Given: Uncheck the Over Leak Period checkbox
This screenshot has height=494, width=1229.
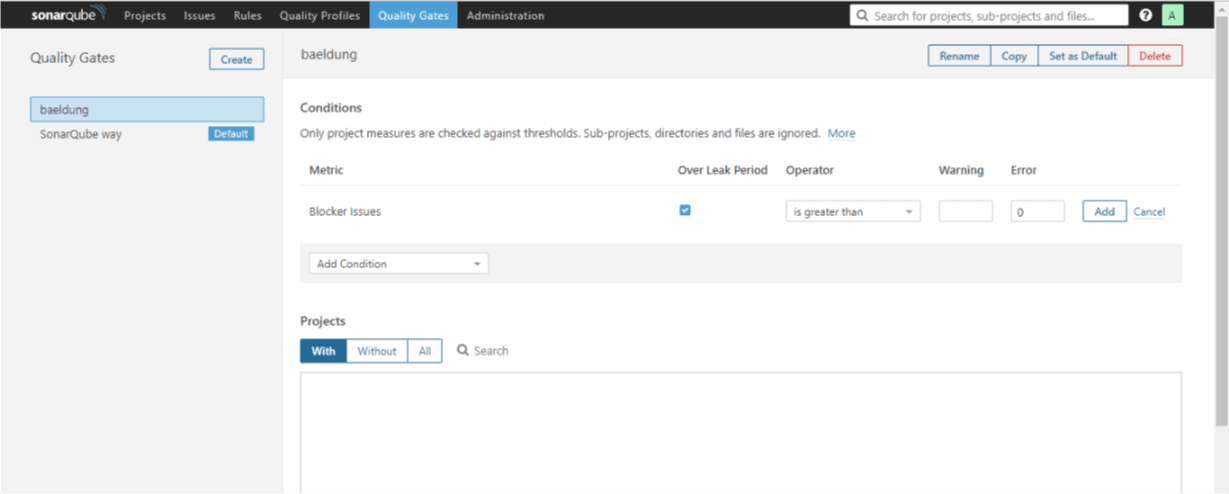Looking at the screenshot, I should pos(685,210).
